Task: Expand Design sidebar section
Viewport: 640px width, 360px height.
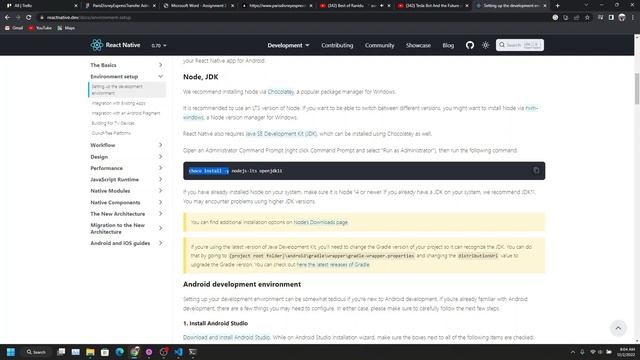Action: pos(127,157)
